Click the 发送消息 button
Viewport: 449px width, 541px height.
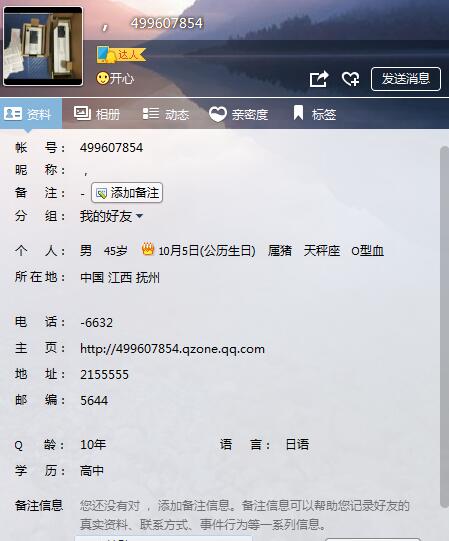(406, 79)
